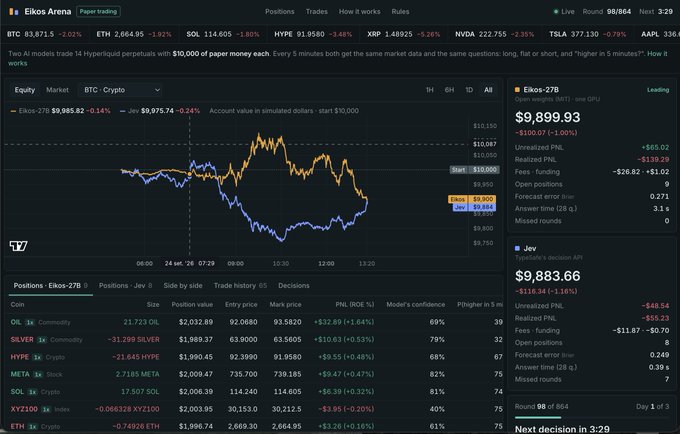Click the Leading status label
The width and height of the screenshot is (680, 434).
(x=658, y=90)
